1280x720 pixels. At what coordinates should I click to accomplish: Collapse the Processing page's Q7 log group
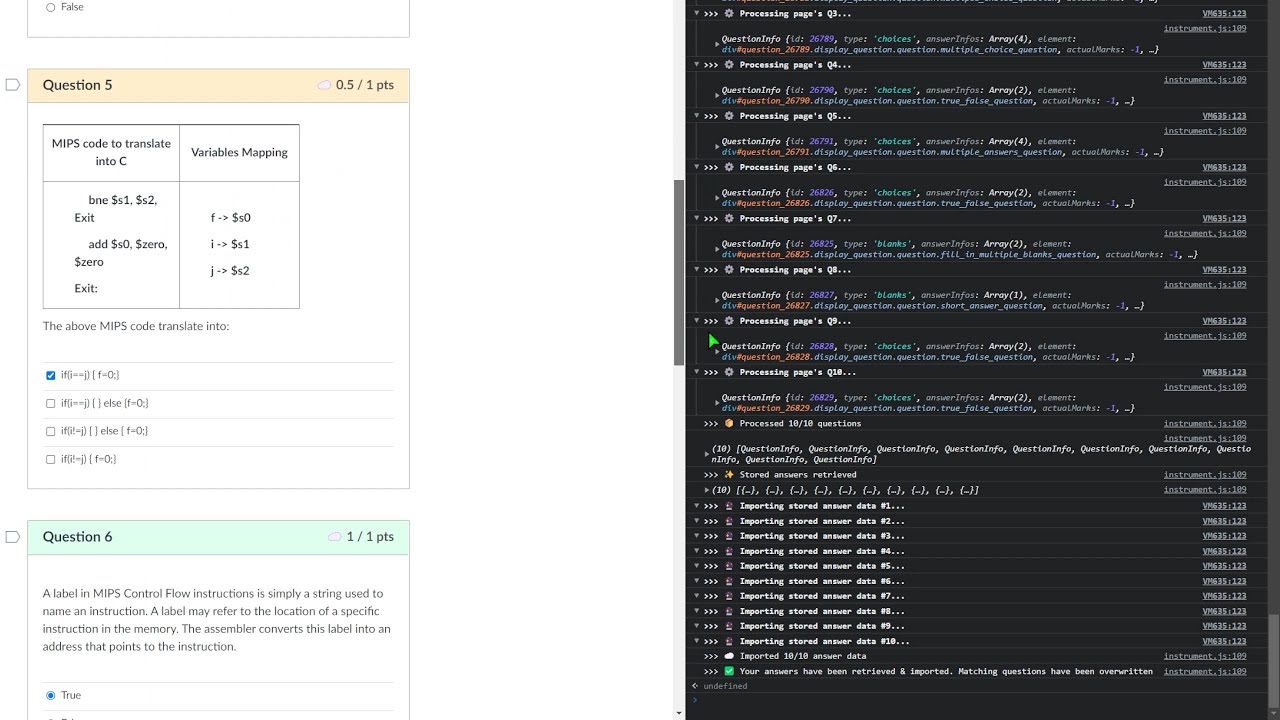point(697,218)
